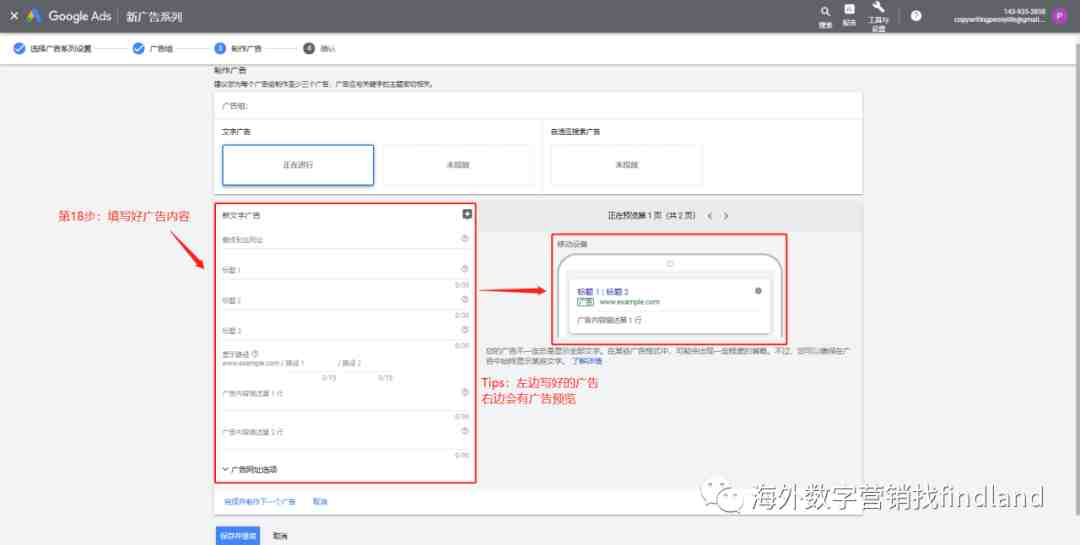Close the new campaign wizard with the X
The width and height of the screenshot is (1080, 545).
14,16
